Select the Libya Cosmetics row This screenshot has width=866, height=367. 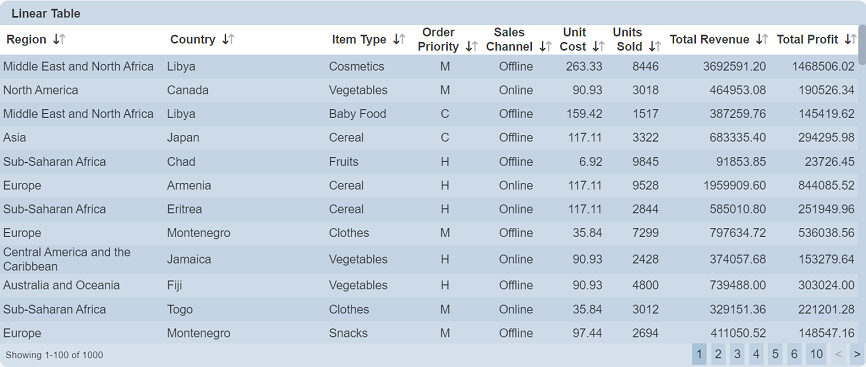[x=429, y=66]
